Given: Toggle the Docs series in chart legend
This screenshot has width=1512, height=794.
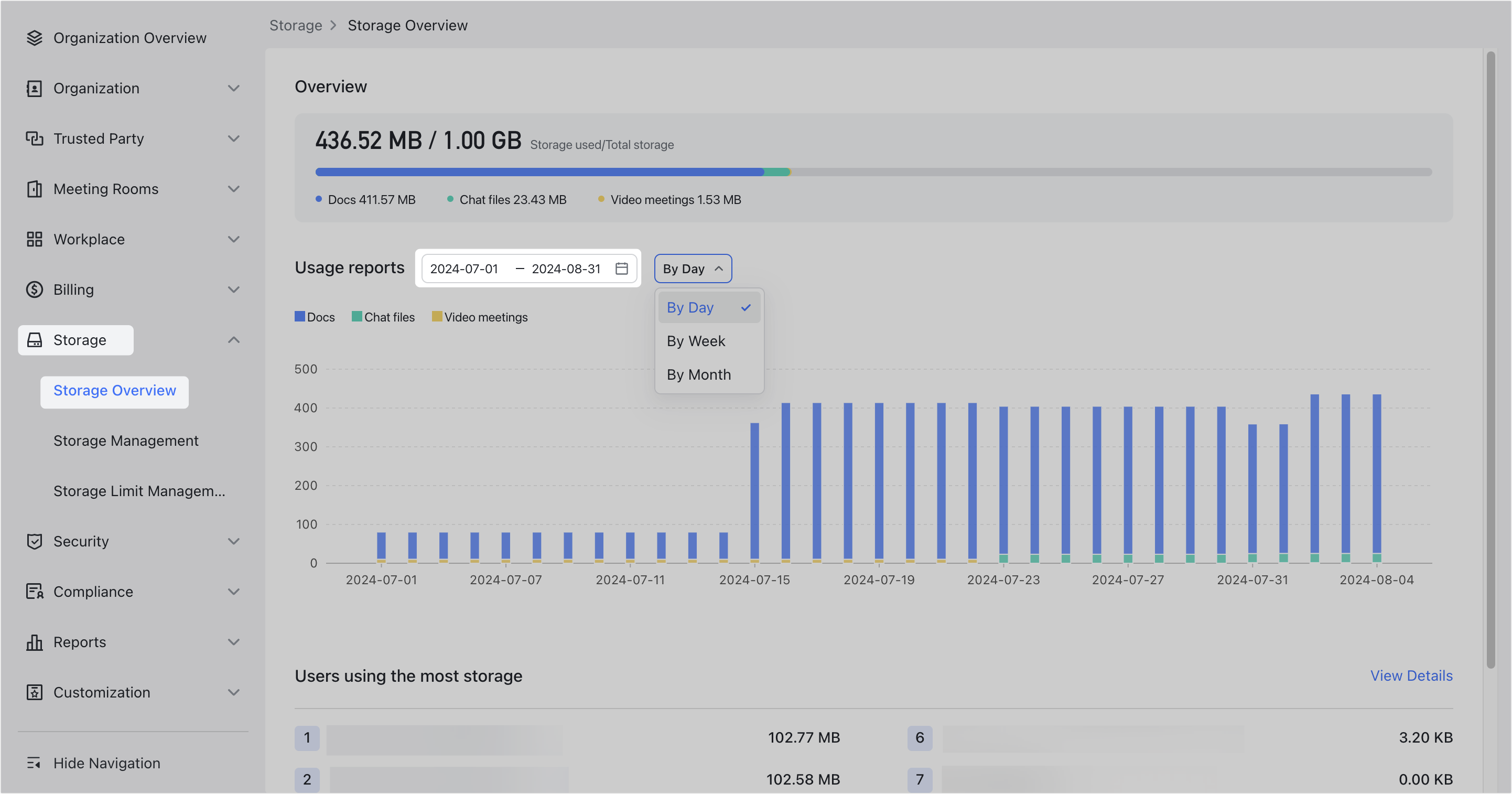Looking at the screenshot, I should pos(315,317).
